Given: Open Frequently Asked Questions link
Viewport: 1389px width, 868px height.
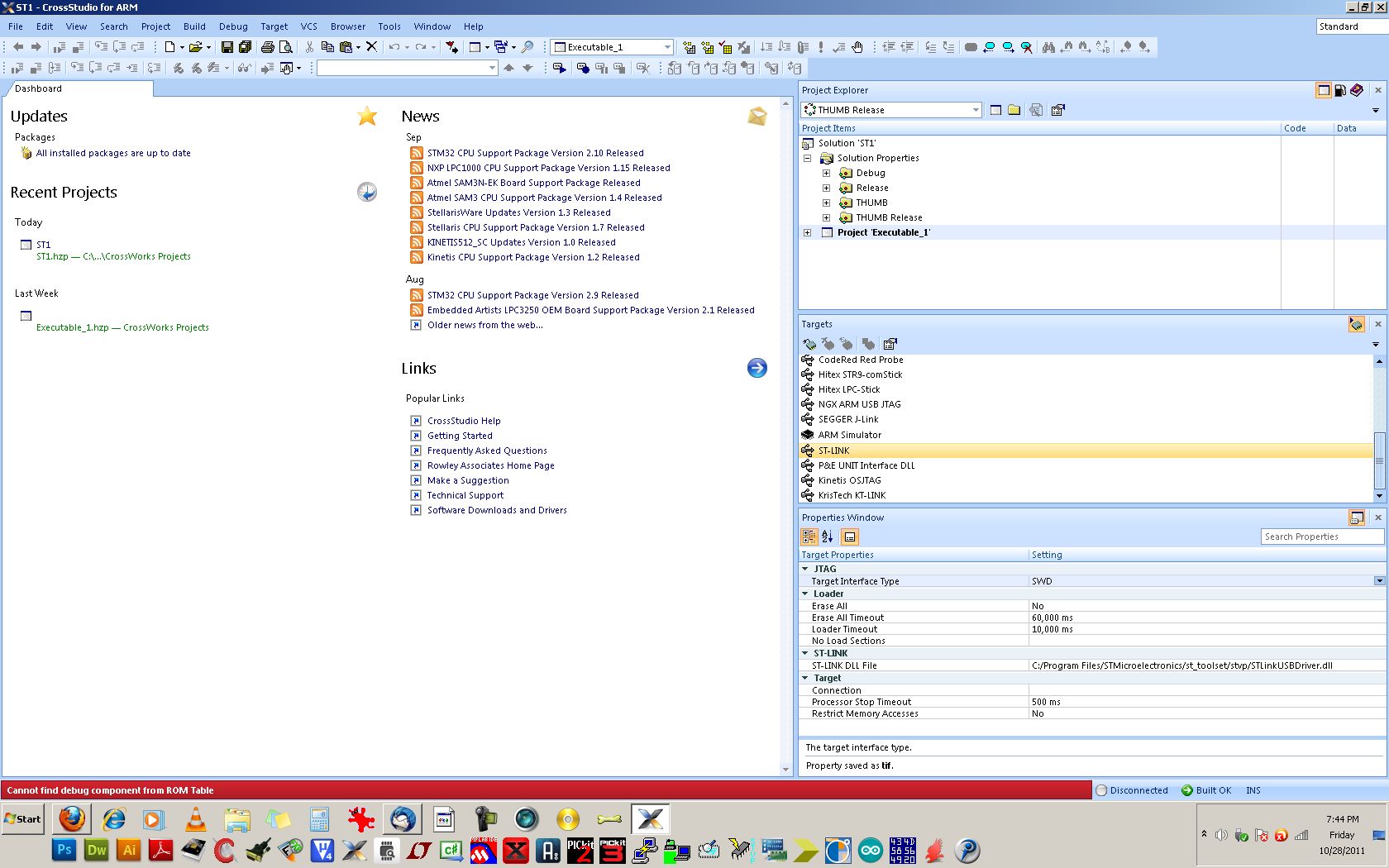Looking at the screenshot, I should click(487, 451).
